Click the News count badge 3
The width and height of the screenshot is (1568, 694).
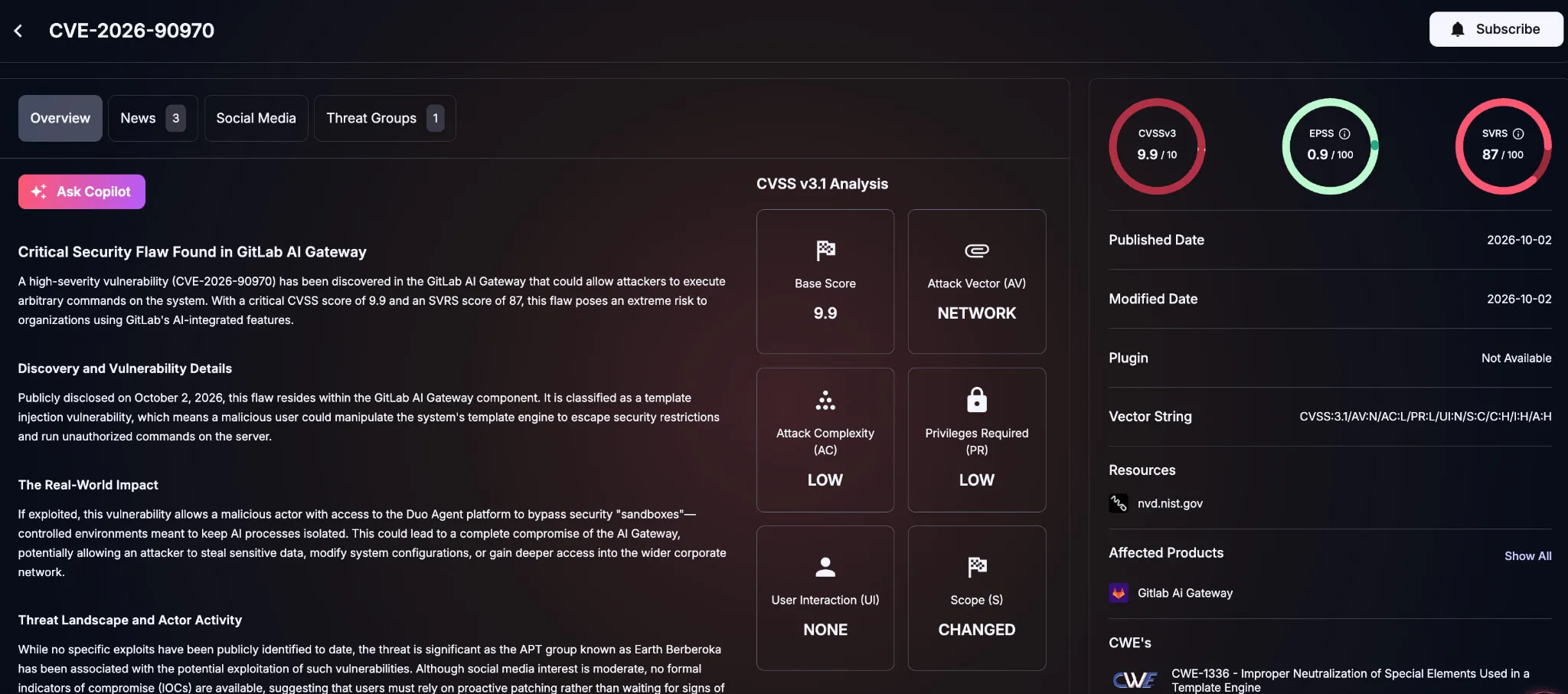pyautogui.click(x=176, y=118)
